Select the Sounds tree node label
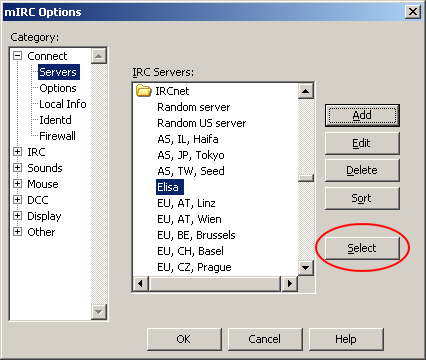The height and width of the screenshot is (360, 426). point(45,168)
